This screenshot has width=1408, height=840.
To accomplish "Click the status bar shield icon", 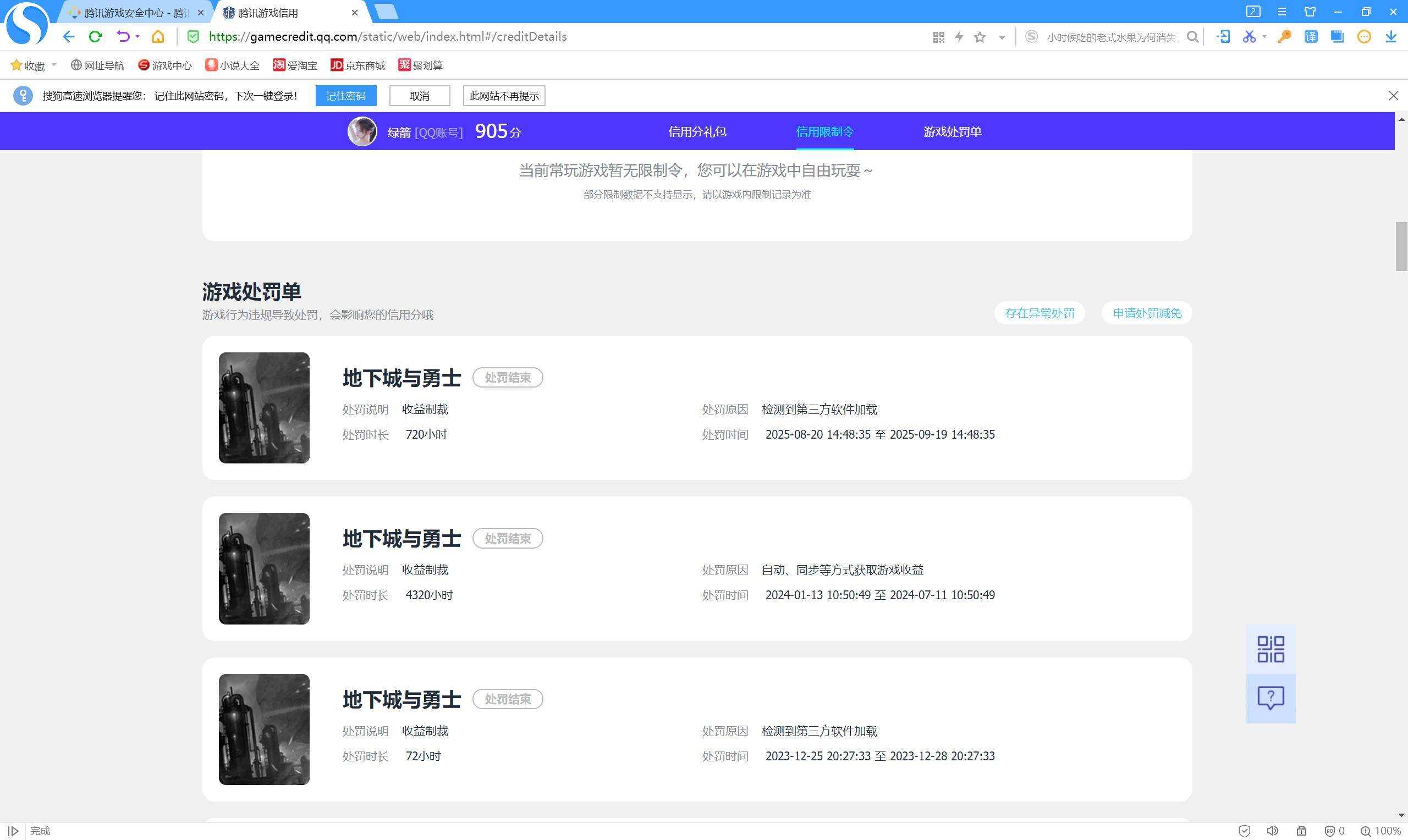I will tap(1245, 831).
